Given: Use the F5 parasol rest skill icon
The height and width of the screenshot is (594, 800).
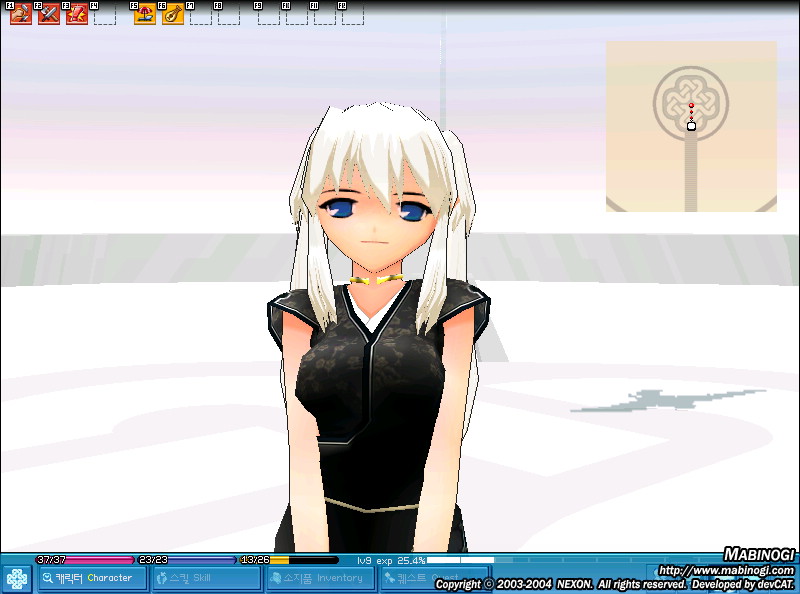Looking at the screenshot, I should coord(145,14).
